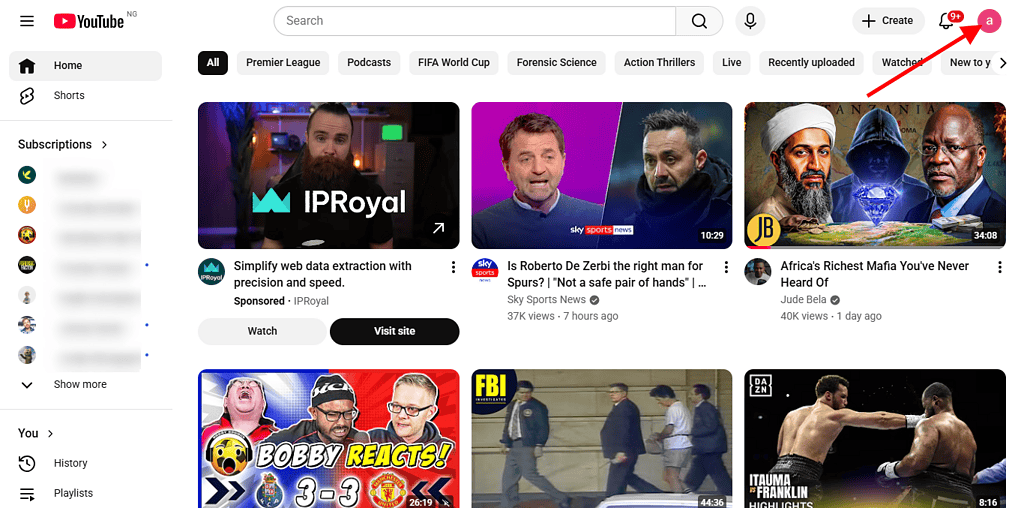Select the FIFA World Cup chip
Image resolution: width=1024 pixels, height=508 pixels.
pos(454,63)
